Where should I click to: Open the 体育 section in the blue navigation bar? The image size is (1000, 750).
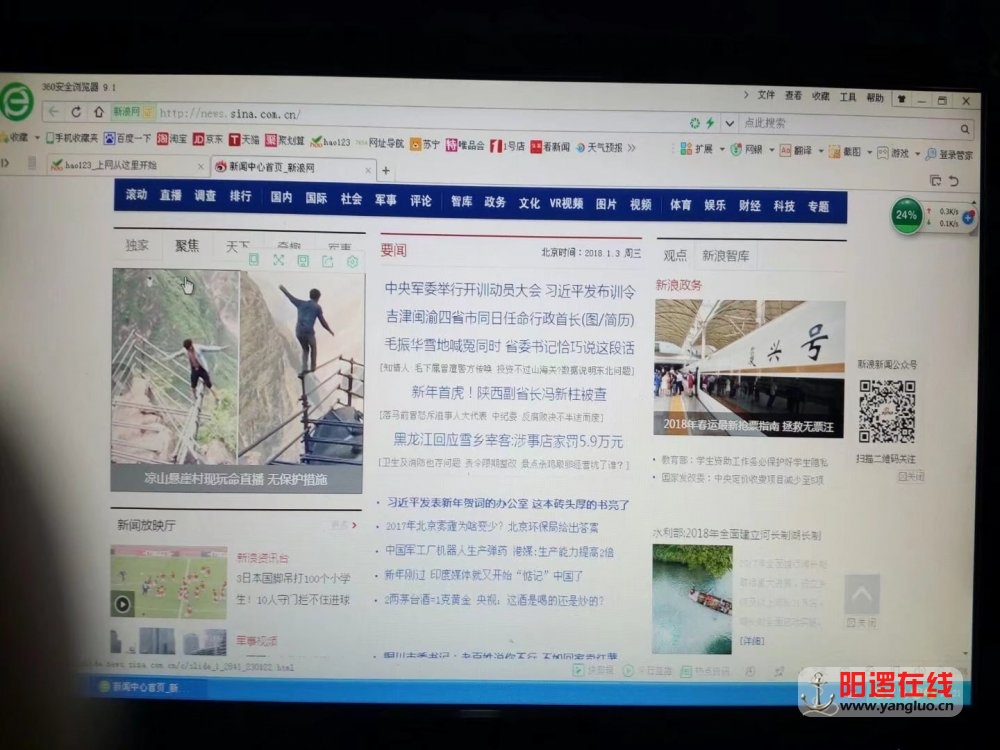click(680, 204)
